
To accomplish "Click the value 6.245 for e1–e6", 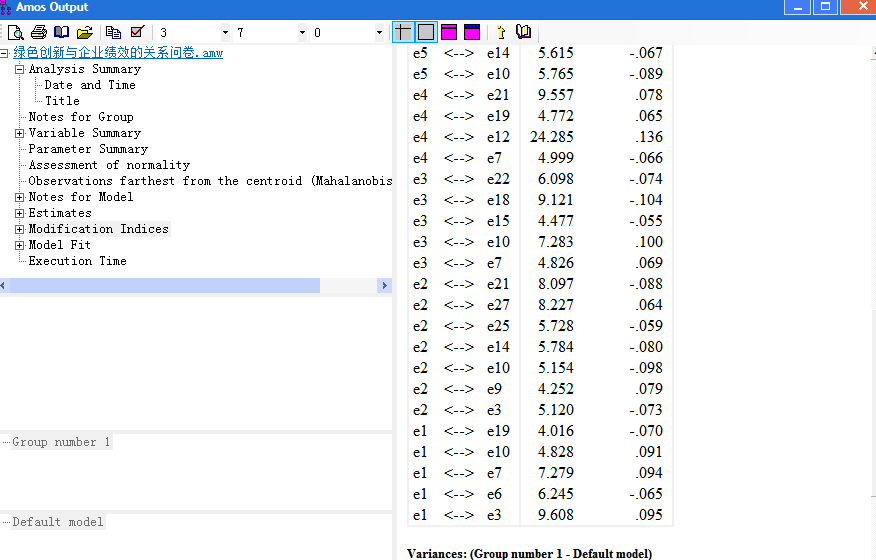I will point(556,494).
